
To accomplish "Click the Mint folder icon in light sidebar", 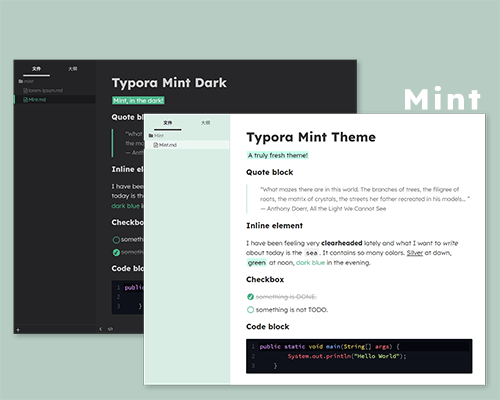I will (x=151, y=135).
